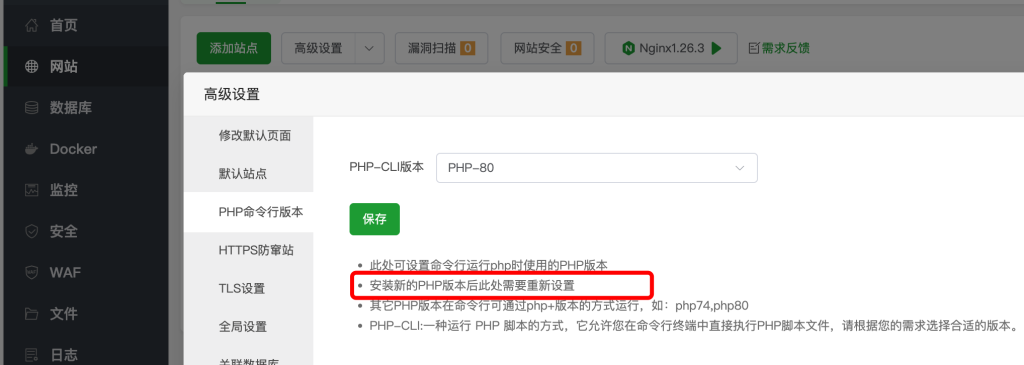This screenshot has width=1024, height=365.
Task: Click the home icon beside 首页
Action: tap(31, 26)
